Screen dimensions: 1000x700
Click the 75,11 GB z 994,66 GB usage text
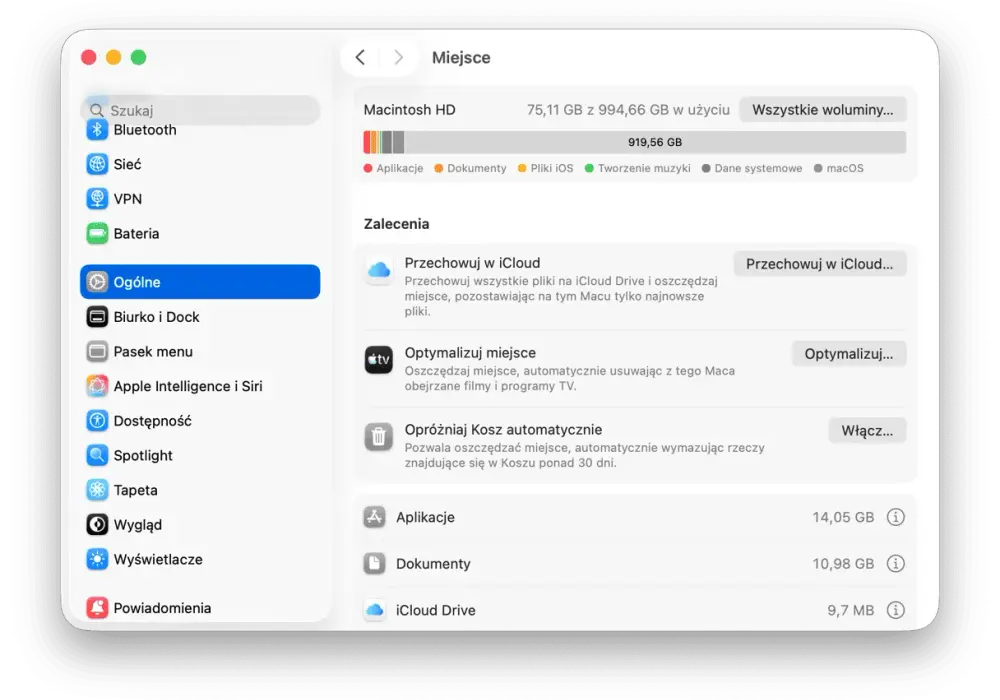(628, 110)
